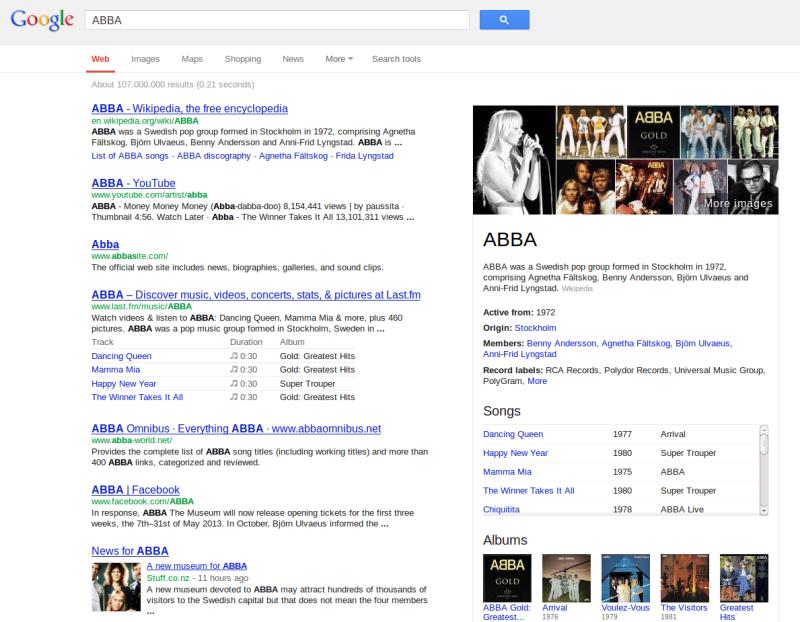Open the Arrival album cover thumbnail

pos(566,578)
